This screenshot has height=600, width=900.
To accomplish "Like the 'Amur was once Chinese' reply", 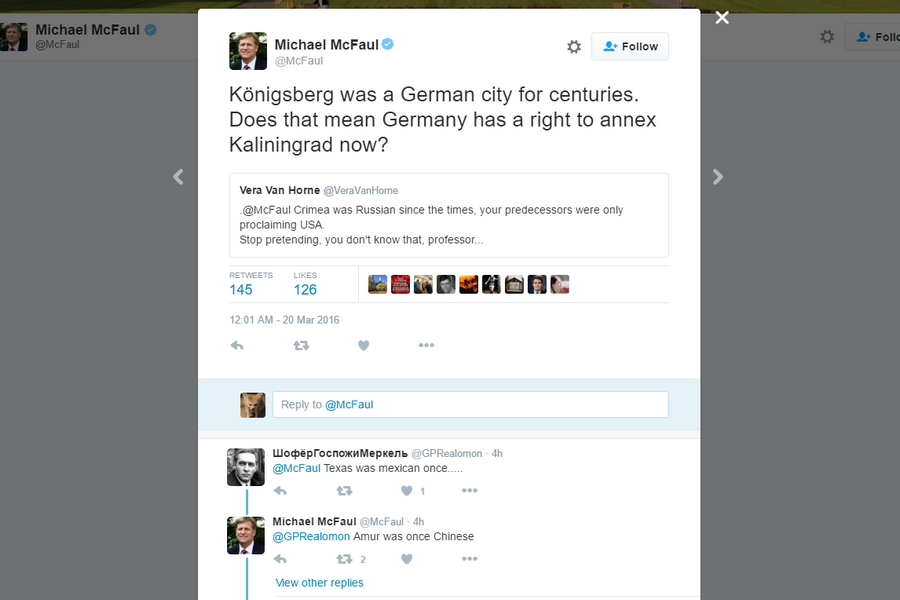I will click(407, 559).
